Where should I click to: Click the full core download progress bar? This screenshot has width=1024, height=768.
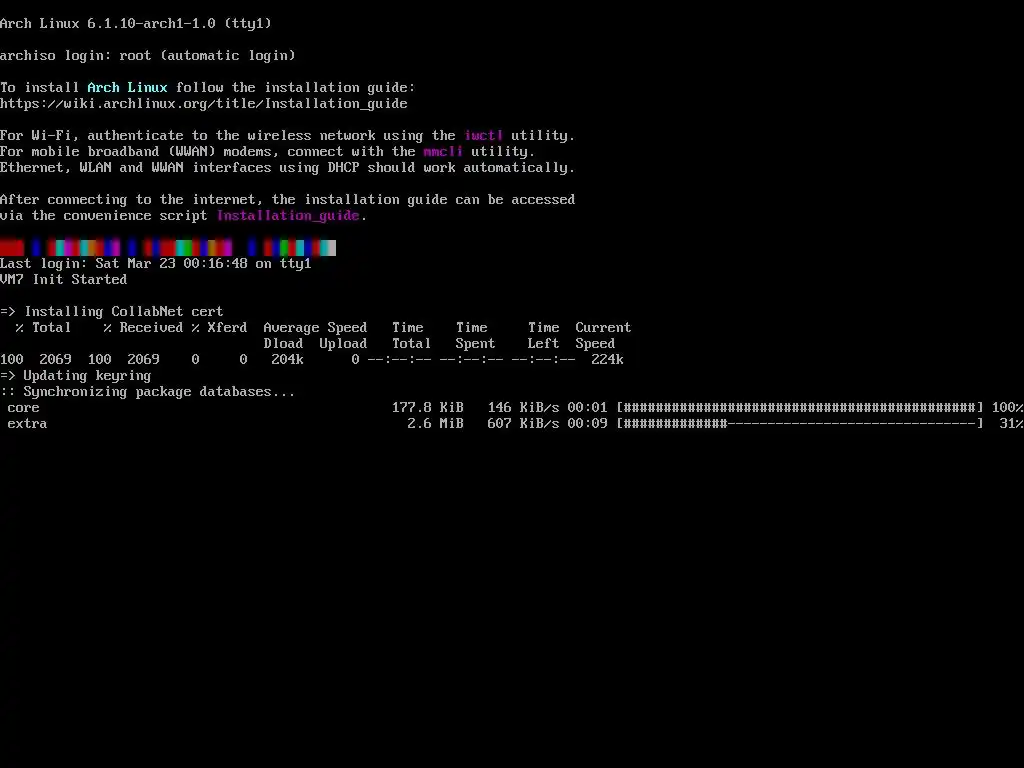800,408
